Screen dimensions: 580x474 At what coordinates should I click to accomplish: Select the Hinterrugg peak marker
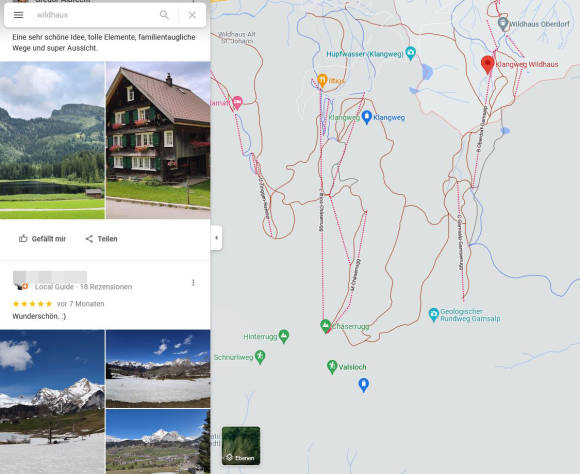coord(284,336)
